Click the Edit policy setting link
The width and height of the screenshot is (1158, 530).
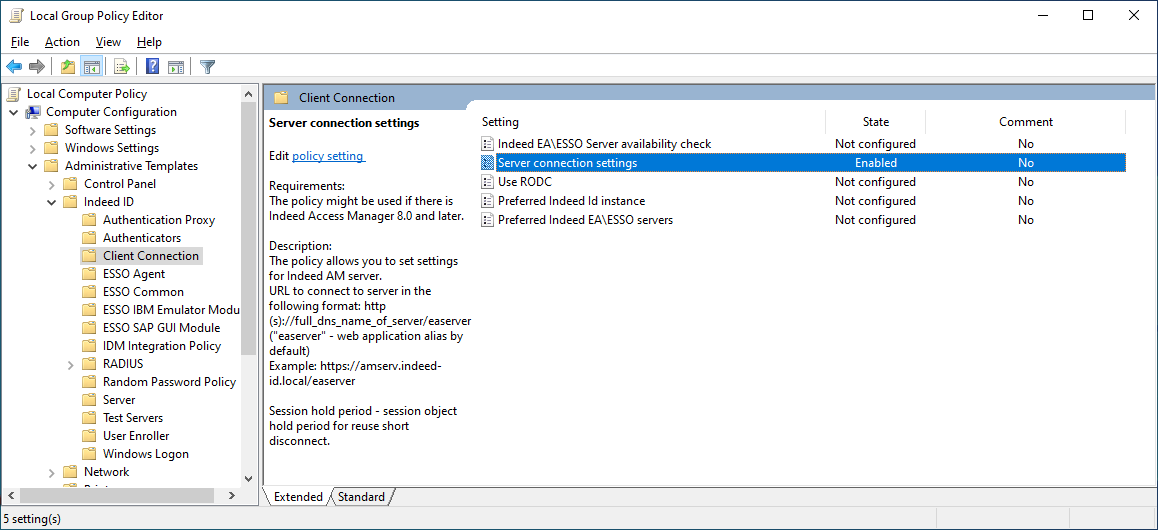tap(327, 156)
